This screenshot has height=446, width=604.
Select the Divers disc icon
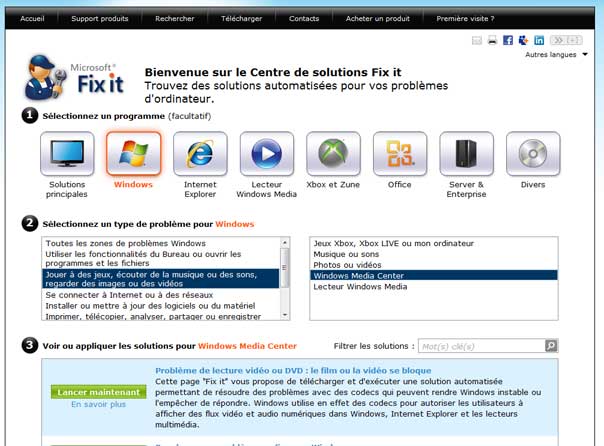click(x=533, y=154)
